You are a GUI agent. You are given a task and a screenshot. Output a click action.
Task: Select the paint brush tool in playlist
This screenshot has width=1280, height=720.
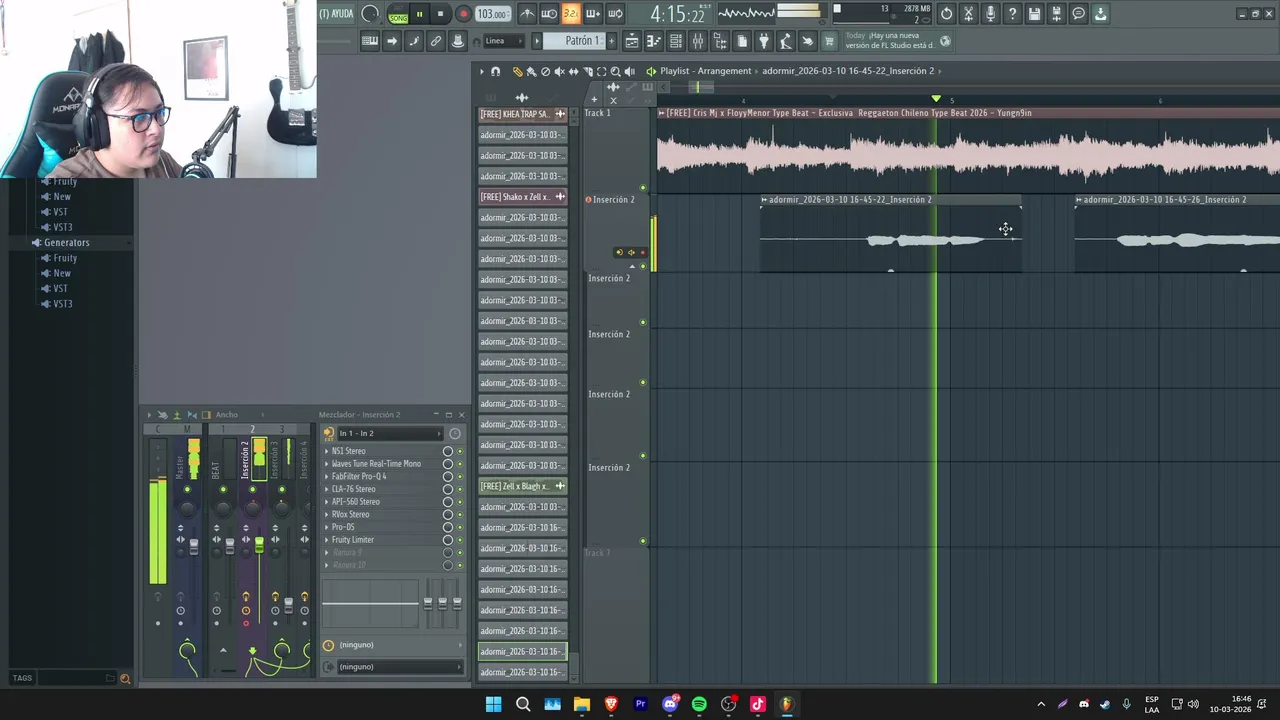531,71
